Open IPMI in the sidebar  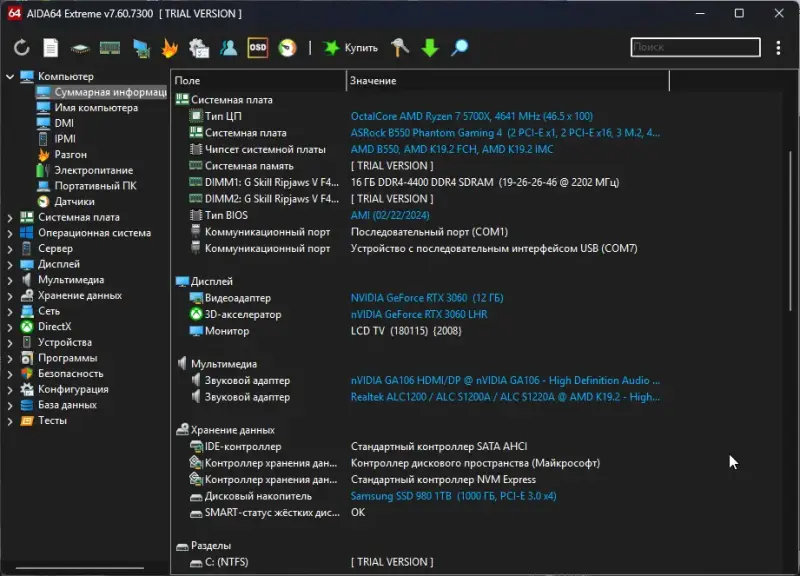(65, 139)
